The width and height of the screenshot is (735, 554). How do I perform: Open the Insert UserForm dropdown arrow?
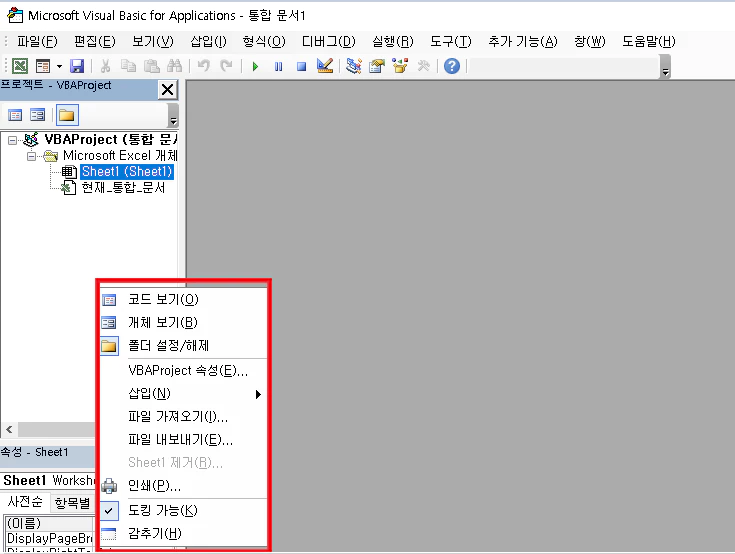pos(60,66)
